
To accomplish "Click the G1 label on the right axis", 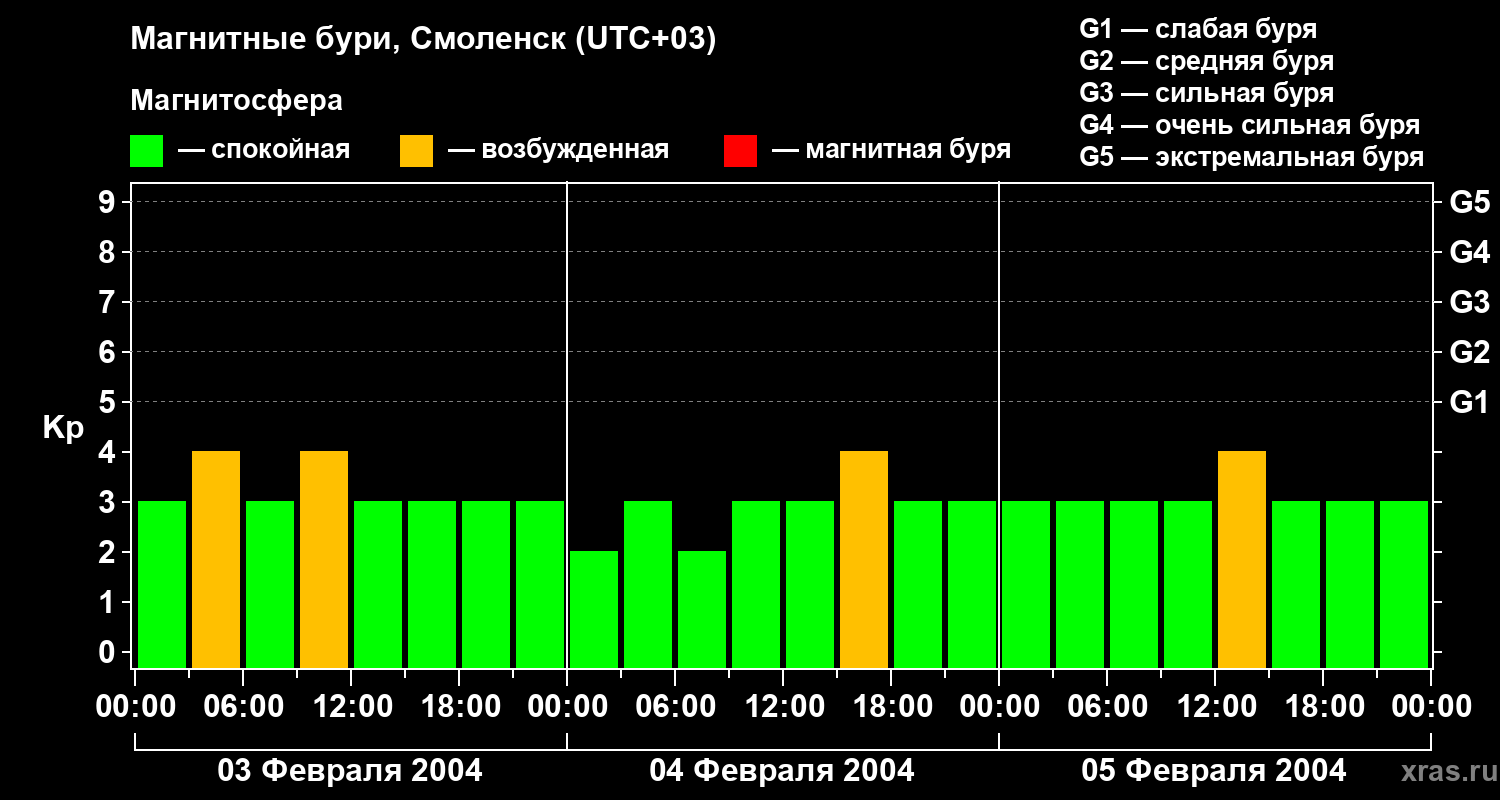I will pyautogui.click(x=1469, y=402).
